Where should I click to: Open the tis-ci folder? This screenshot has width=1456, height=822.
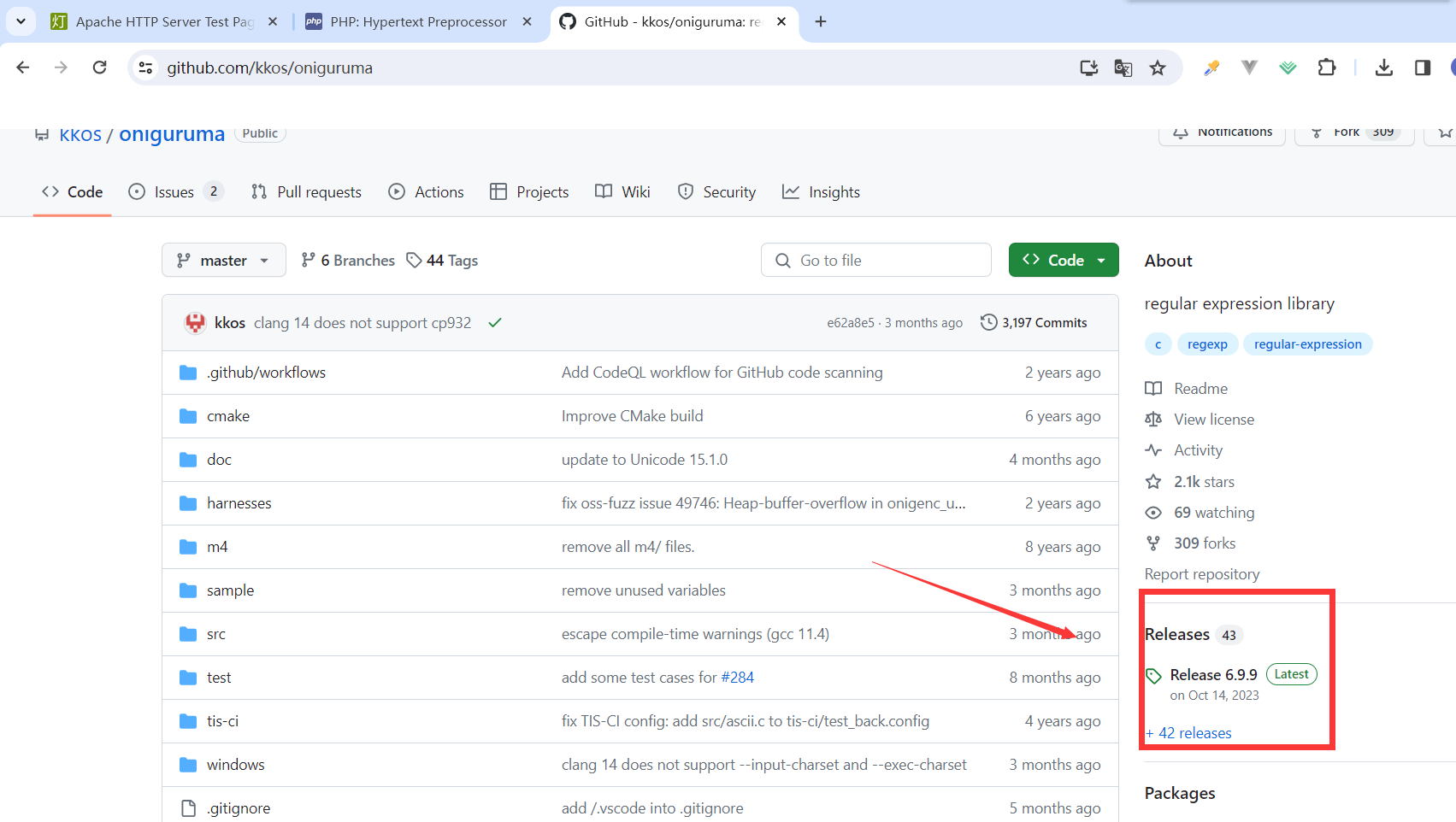[x=223, y=721]
